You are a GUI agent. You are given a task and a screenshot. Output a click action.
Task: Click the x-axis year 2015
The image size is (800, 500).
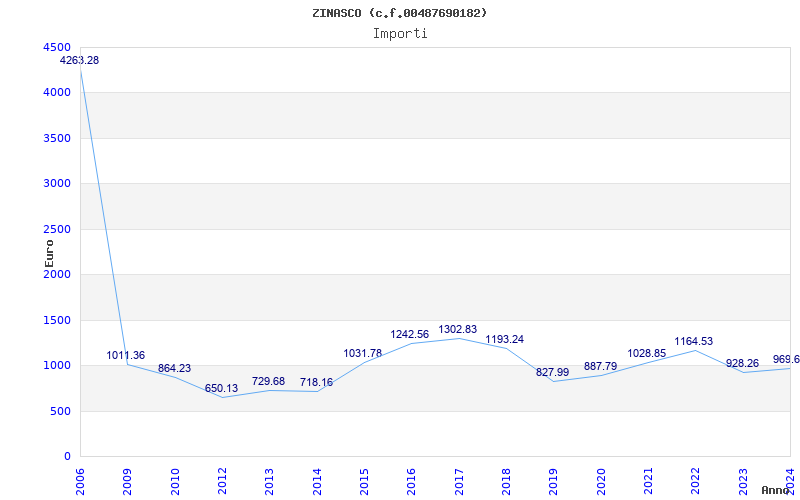pos(364,481)
